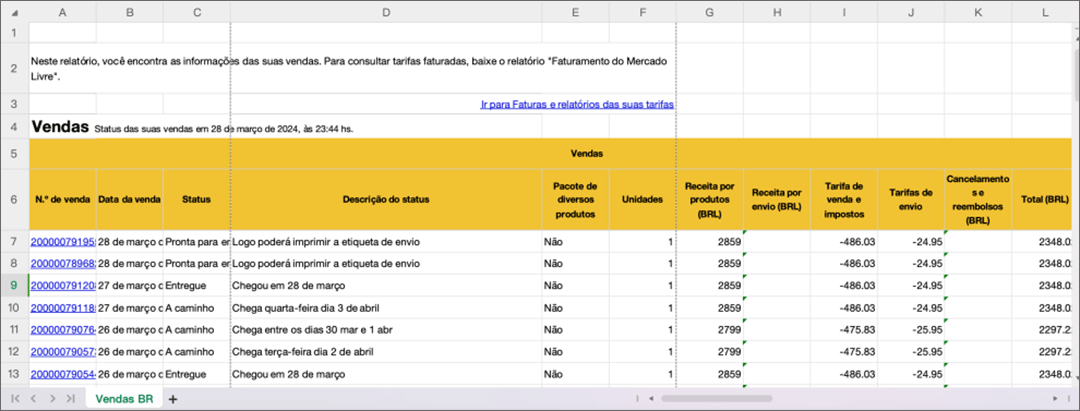Click the 'Tarifas de envio' header cell
Image resolution: width=1080 pixels, height=411 pixels.
(911, 200)
